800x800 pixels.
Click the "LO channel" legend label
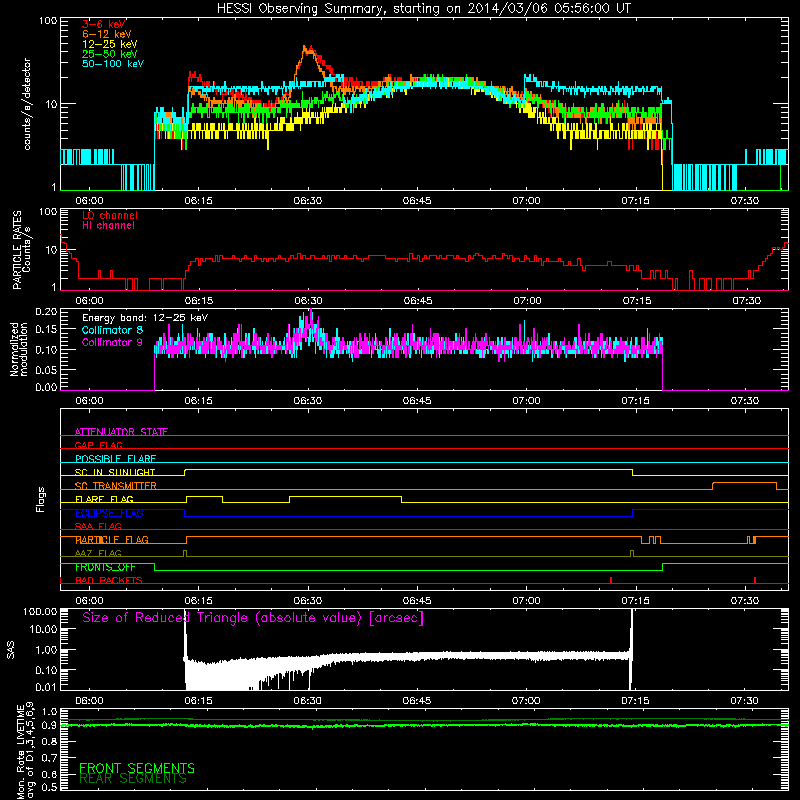[x=110, y=215]
